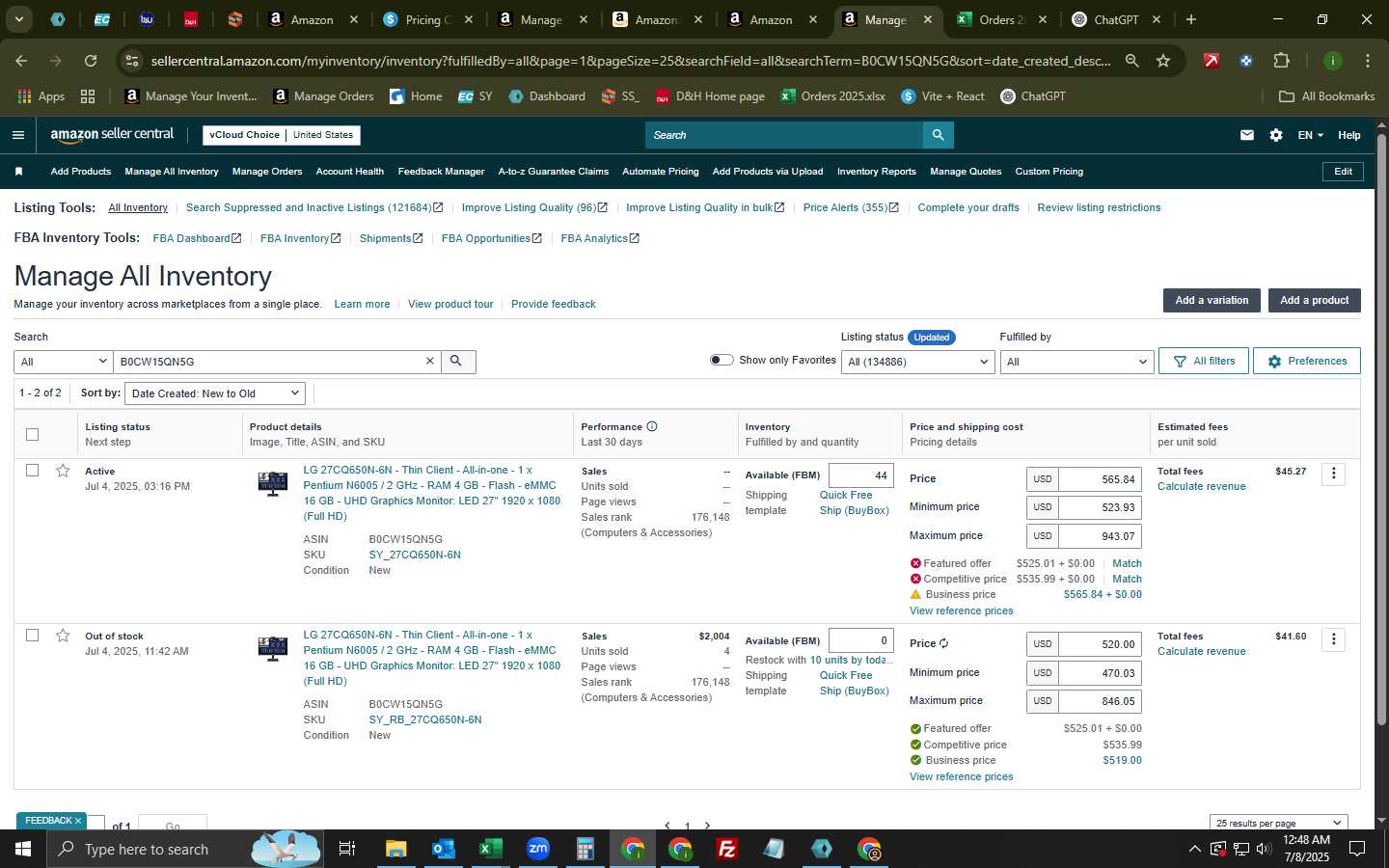Open the Fulfilled by dropdown

coord(1076,362)
